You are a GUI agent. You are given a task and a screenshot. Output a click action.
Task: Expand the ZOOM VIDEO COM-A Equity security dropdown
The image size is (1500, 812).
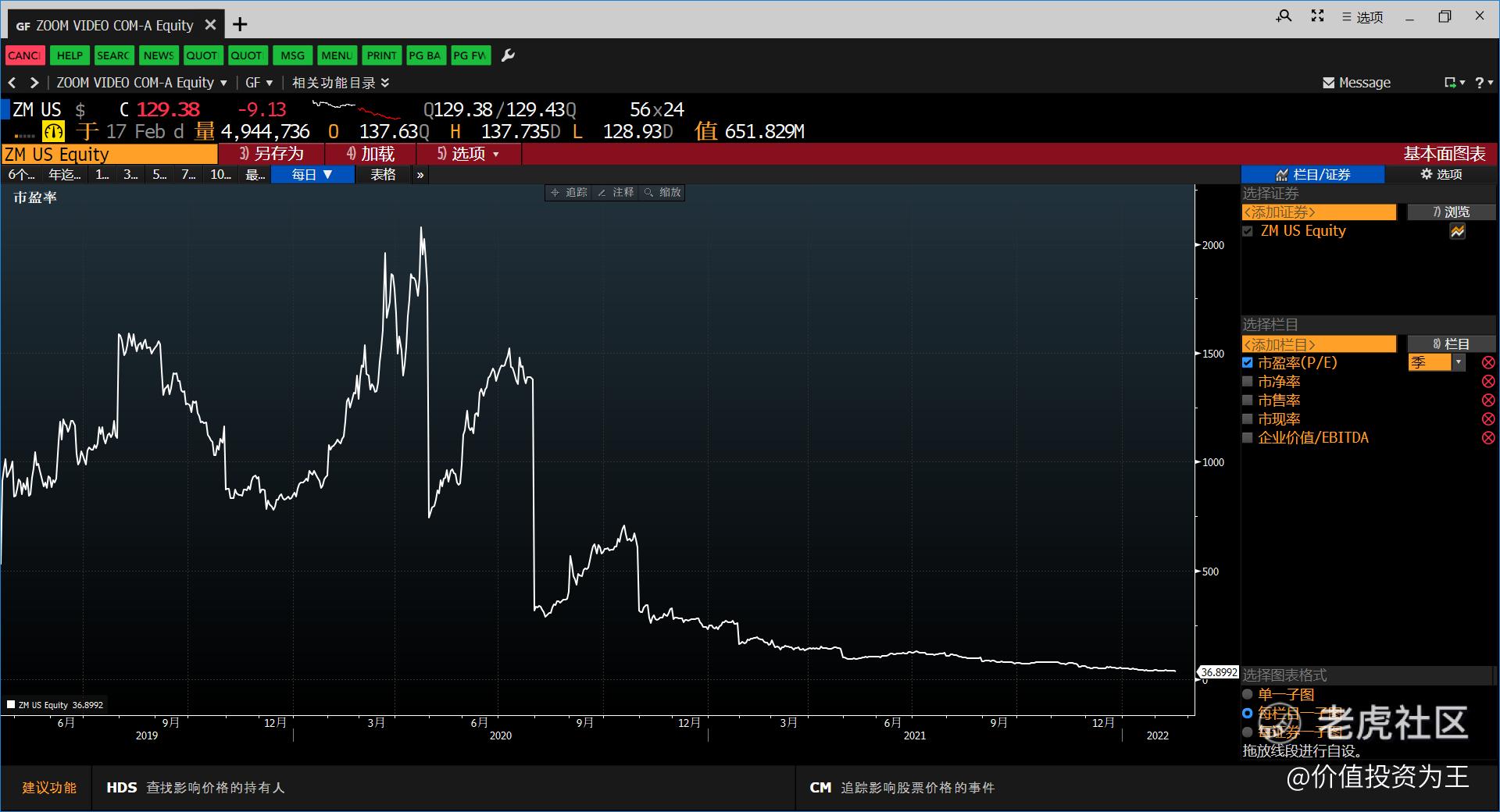click(x=141, y=83)
